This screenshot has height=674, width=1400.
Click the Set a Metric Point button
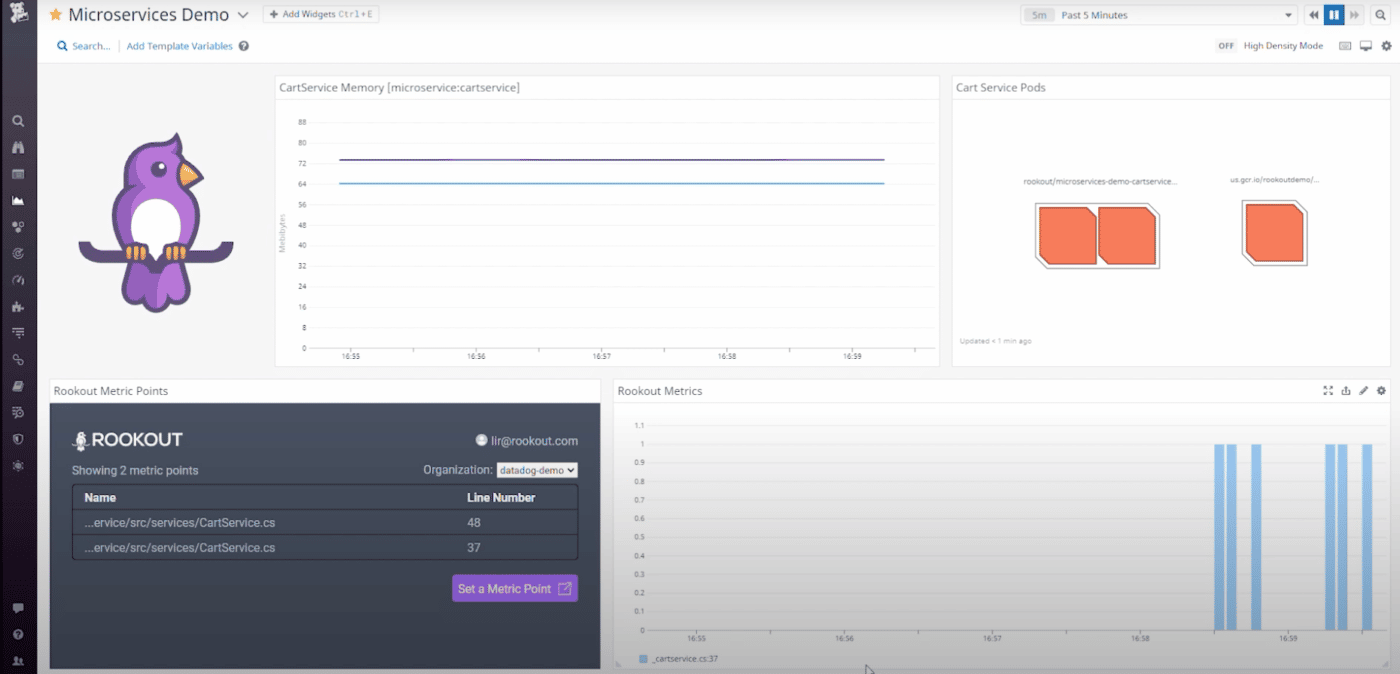(x=514, y=588)
